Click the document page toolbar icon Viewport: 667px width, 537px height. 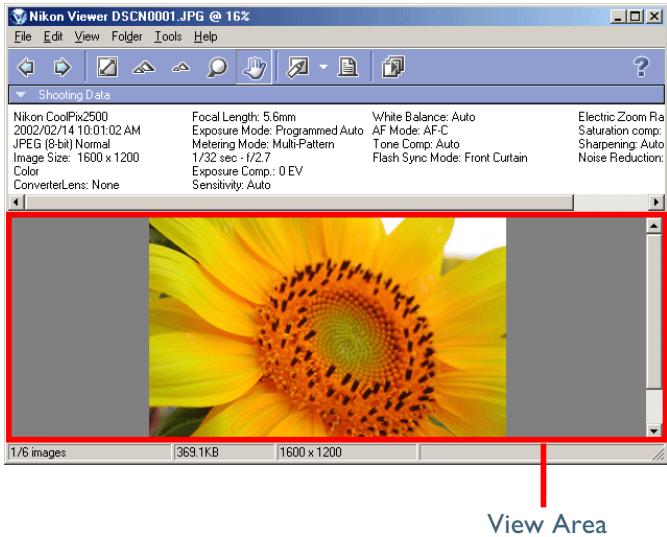coord(348,67)
